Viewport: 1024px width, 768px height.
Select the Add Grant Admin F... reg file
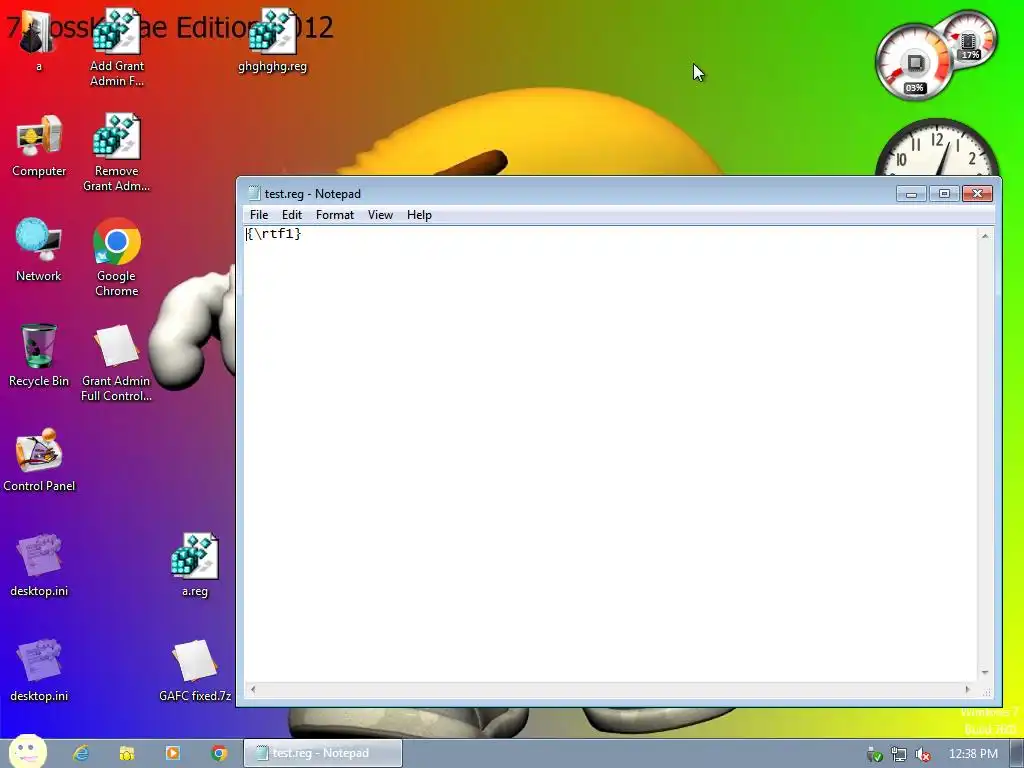tap(117, 47)
